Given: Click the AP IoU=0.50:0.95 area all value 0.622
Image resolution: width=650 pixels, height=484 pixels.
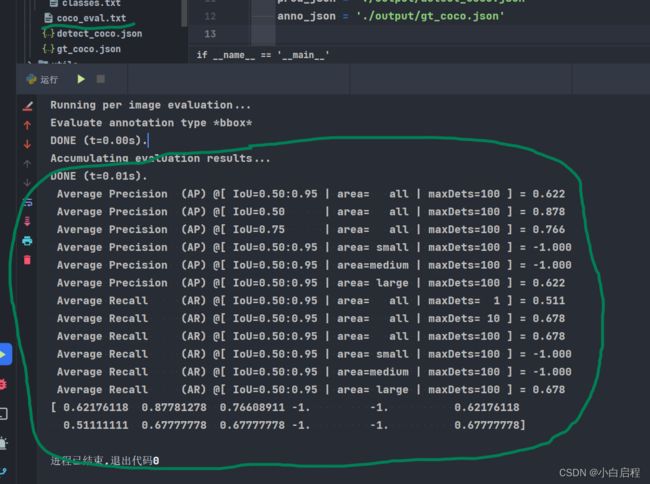Looking at the screenshot, I should tap(548, 194).
